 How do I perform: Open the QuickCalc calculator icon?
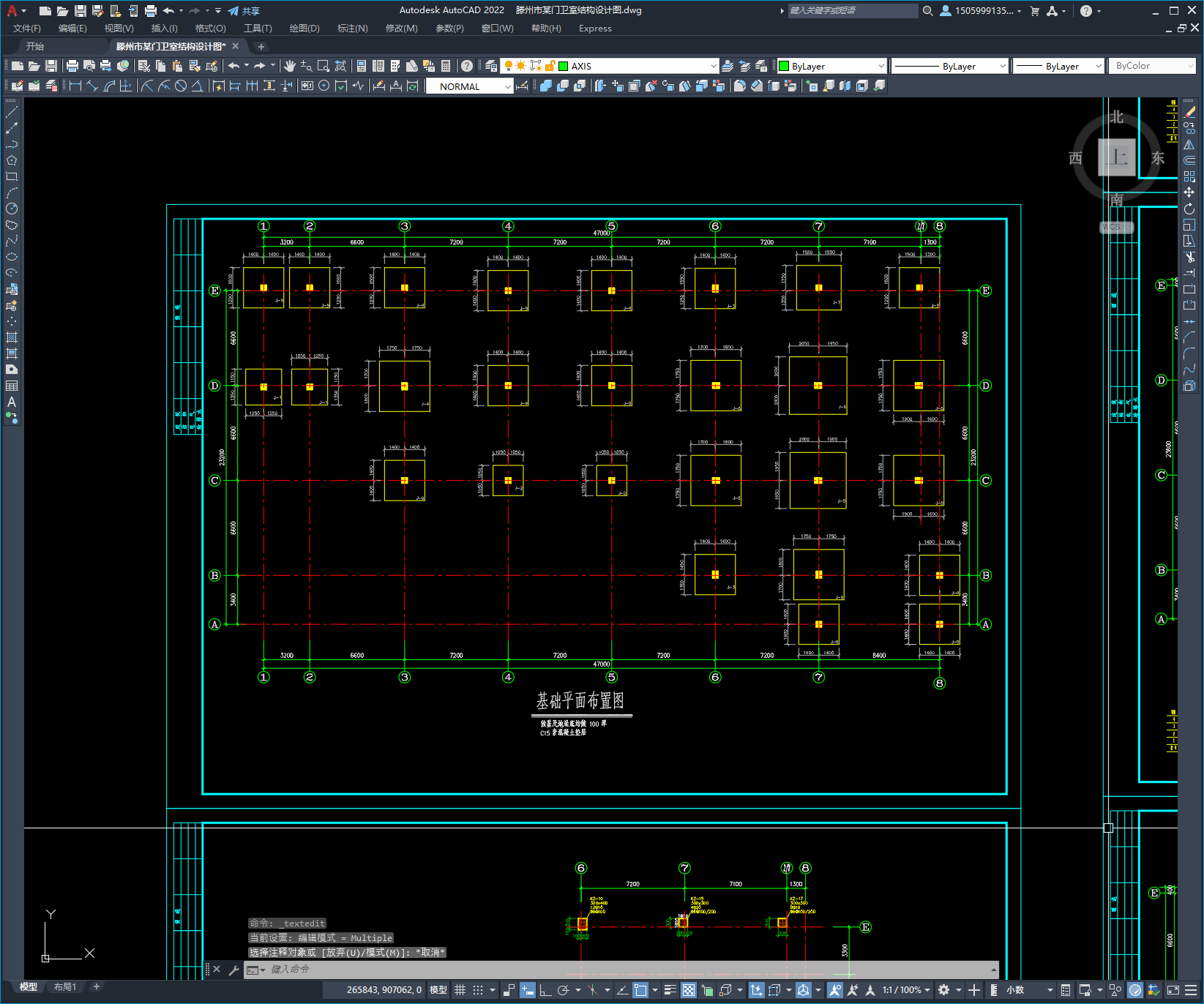pyautogui.click(x=446, y=66)
